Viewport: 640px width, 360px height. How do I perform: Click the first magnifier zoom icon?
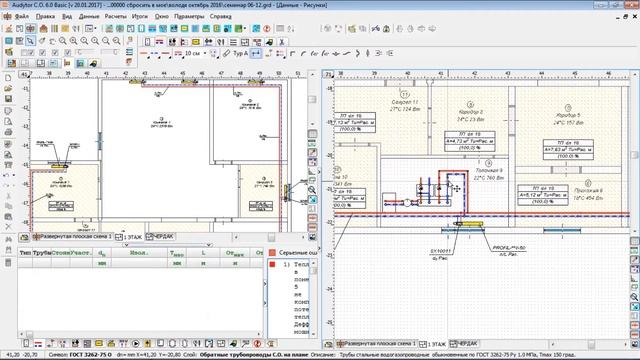[62, 41]
